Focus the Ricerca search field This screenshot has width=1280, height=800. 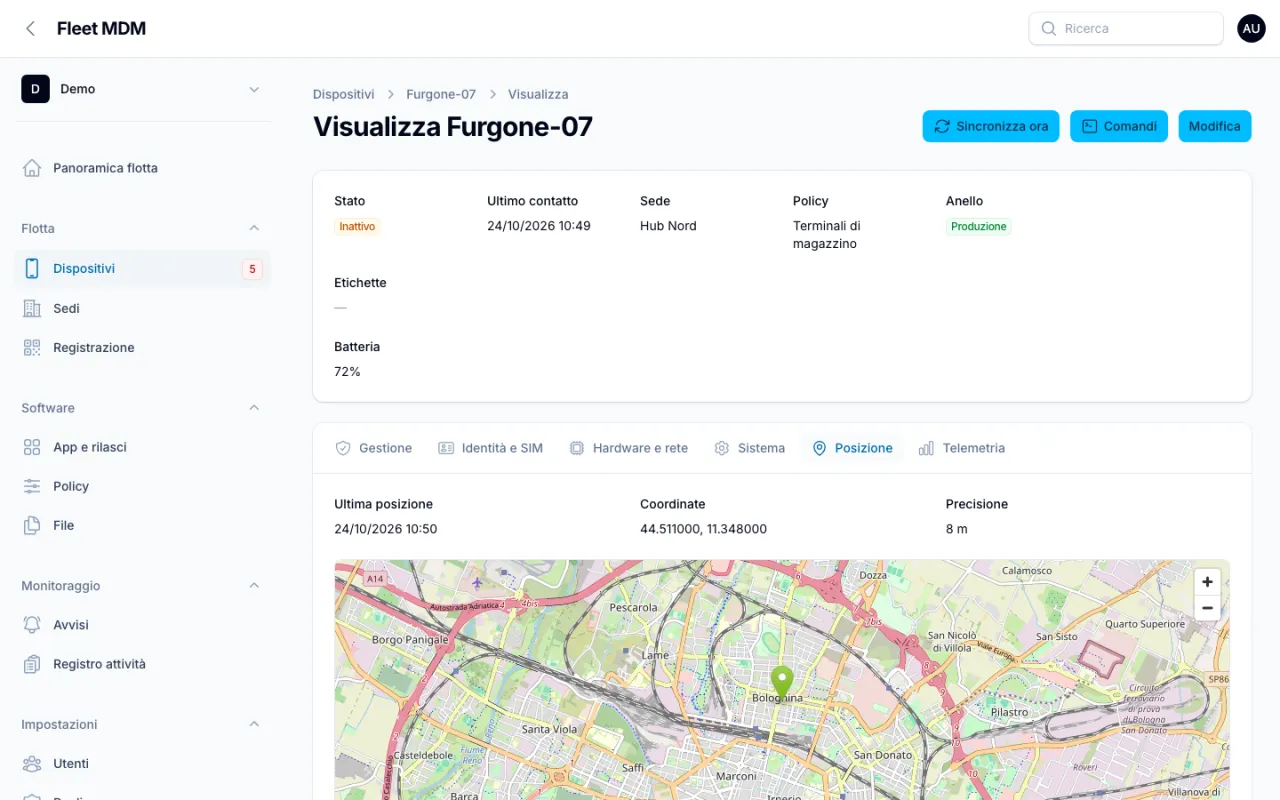(x=1126, y=29)
